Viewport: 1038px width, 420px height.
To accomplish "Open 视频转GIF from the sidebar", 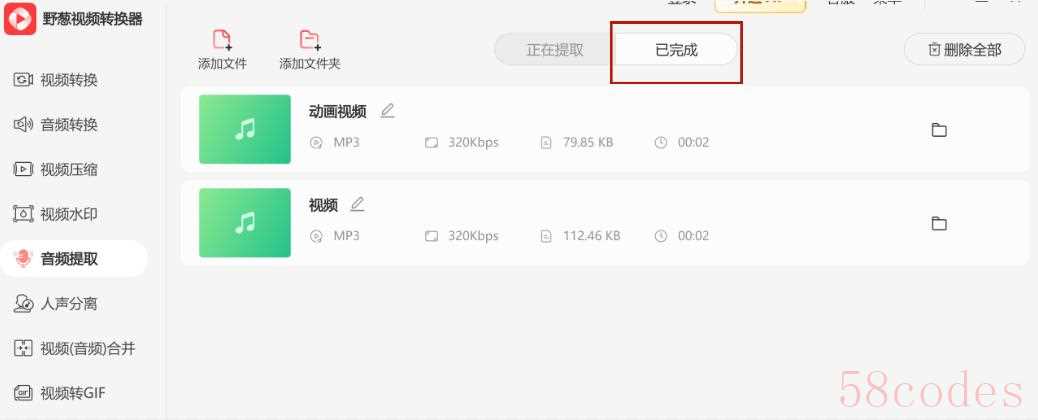I will click(60, 394).
